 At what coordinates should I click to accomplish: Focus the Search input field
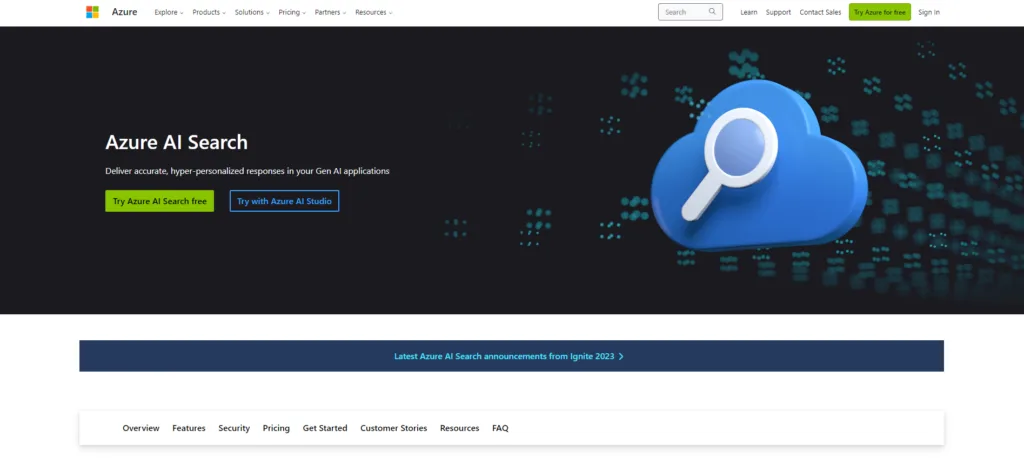(690, 12)
